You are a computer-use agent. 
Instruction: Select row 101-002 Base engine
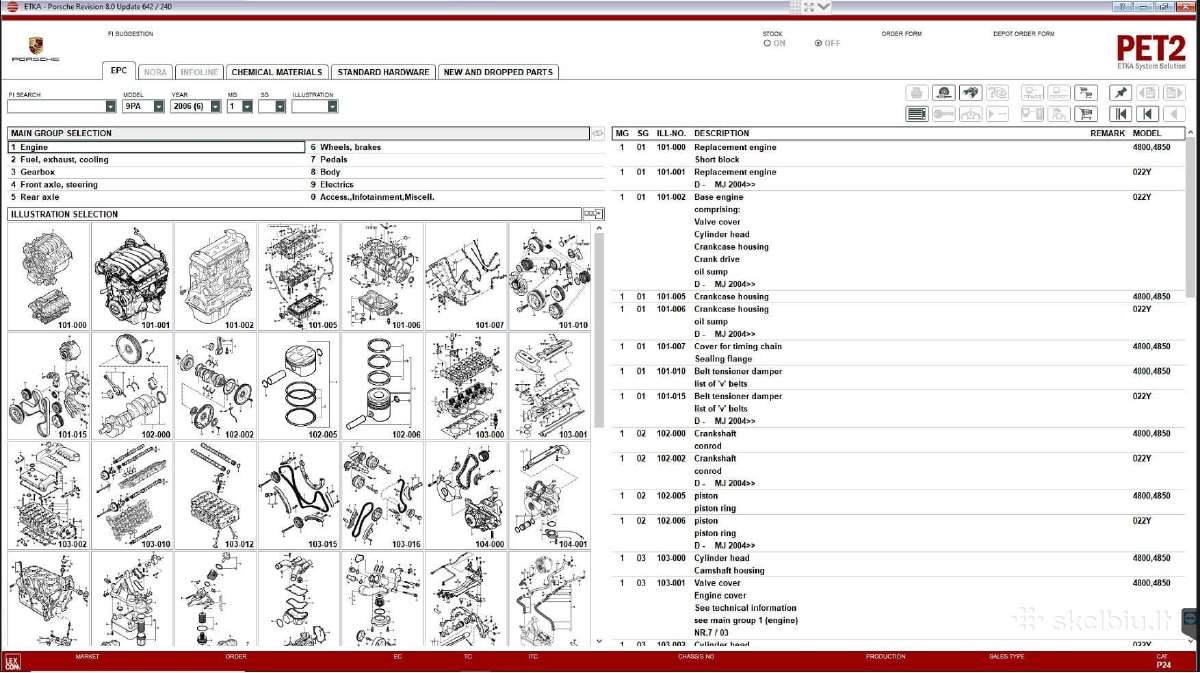(x=898, y=240)
